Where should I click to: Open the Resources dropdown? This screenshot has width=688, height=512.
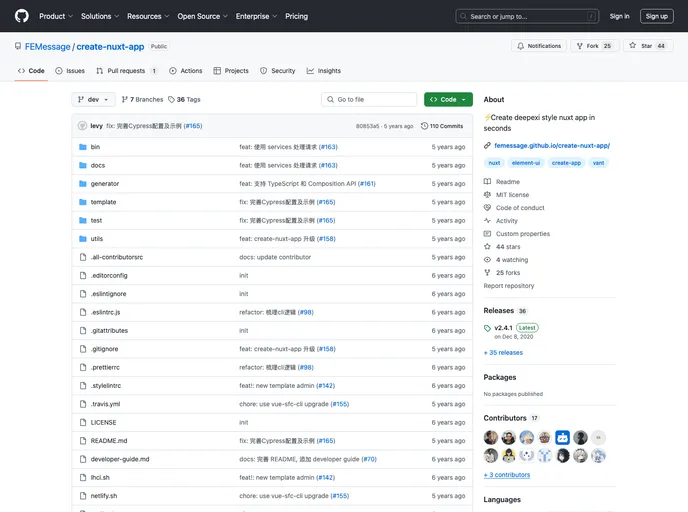coord(148,16)
